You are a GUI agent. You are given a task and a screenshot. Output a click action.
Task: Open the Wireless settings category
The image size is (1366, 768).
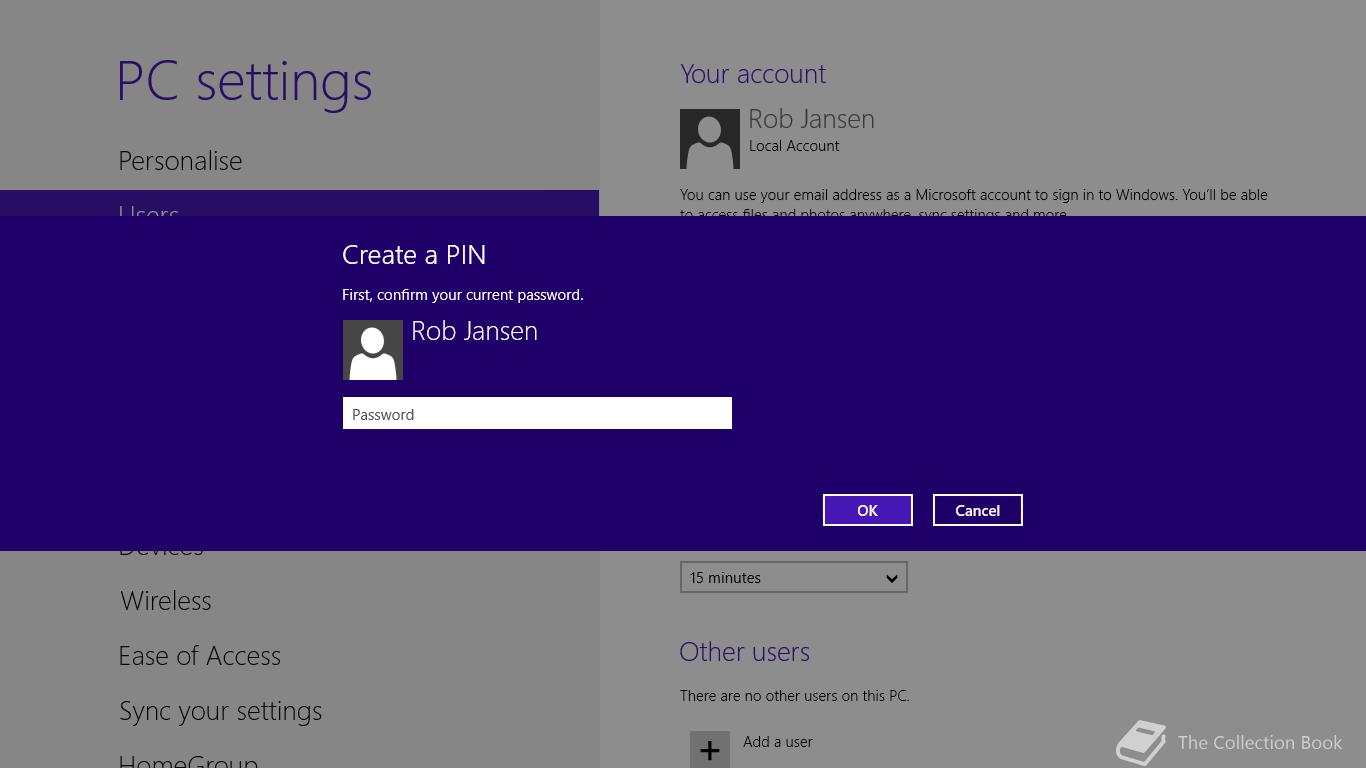click(x=166, y=601)
